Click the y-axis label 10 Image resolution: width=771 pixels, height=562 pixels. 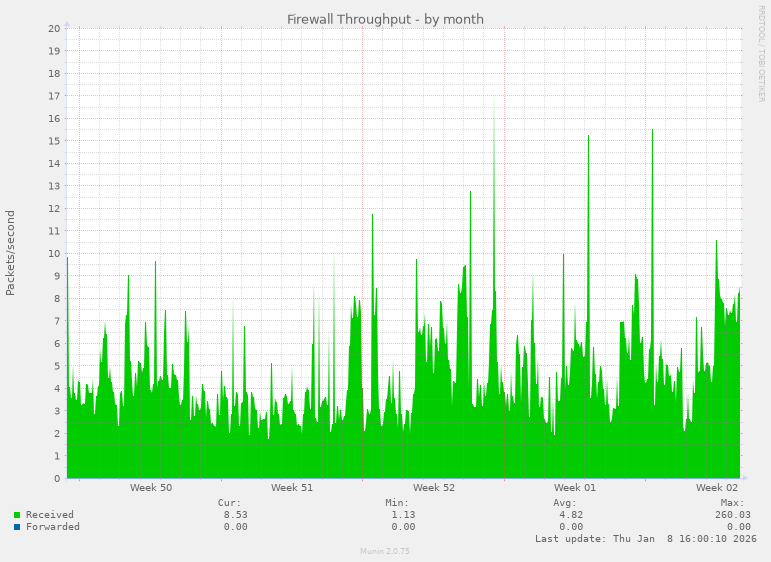54,254
